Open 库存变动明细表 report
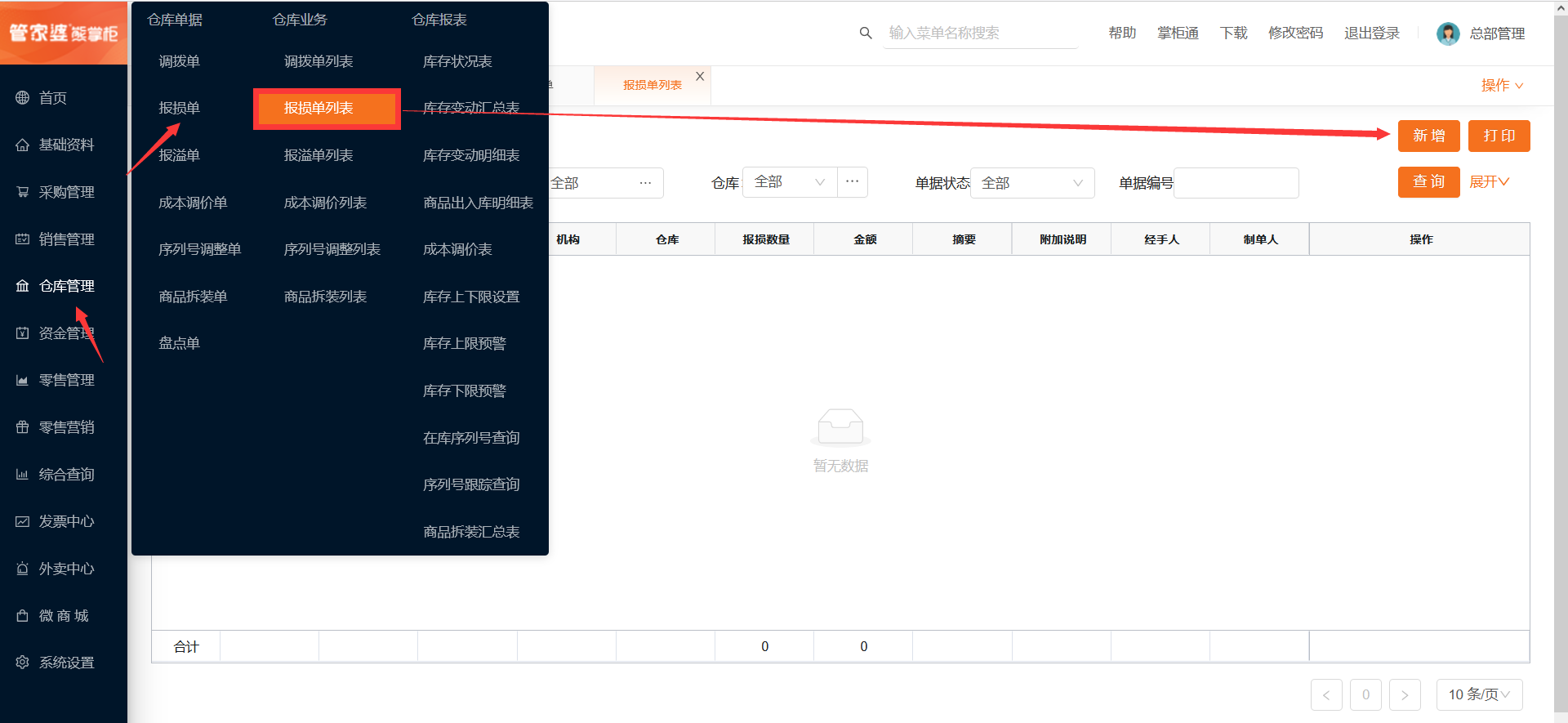This screenshot has height=723, width=1568. (x=471, y=155)
